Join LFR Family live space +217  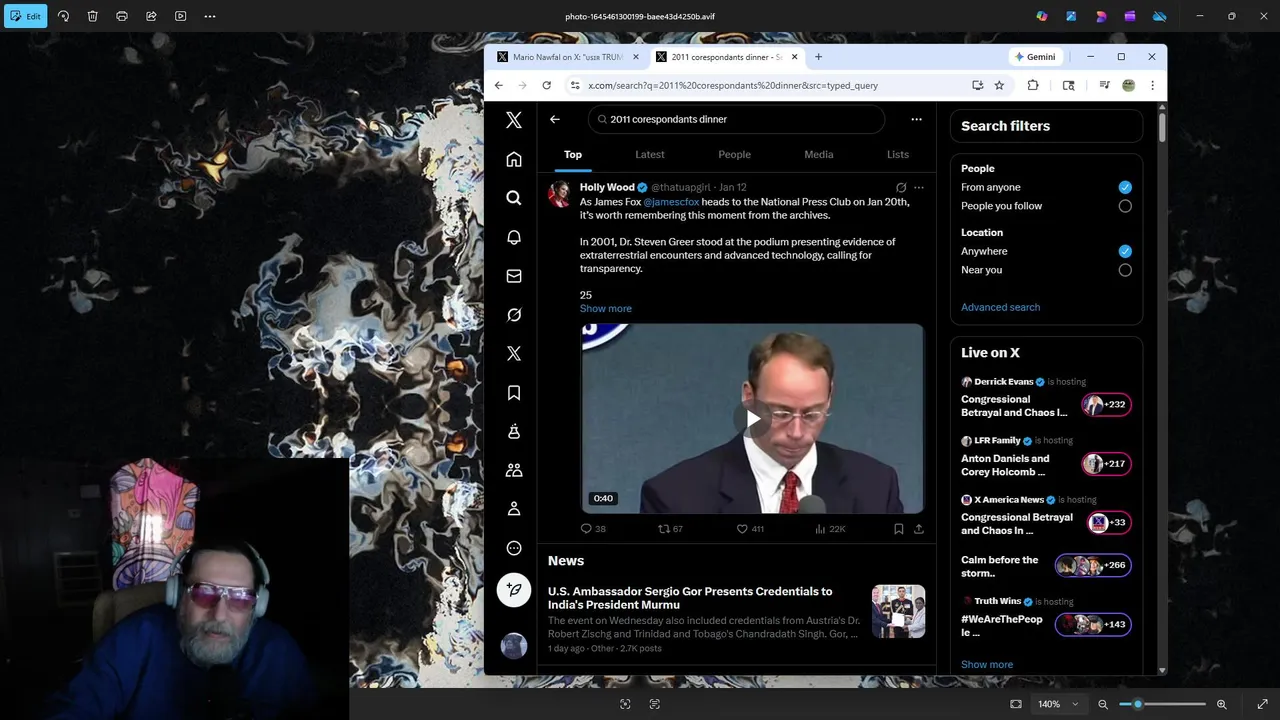1106,464
